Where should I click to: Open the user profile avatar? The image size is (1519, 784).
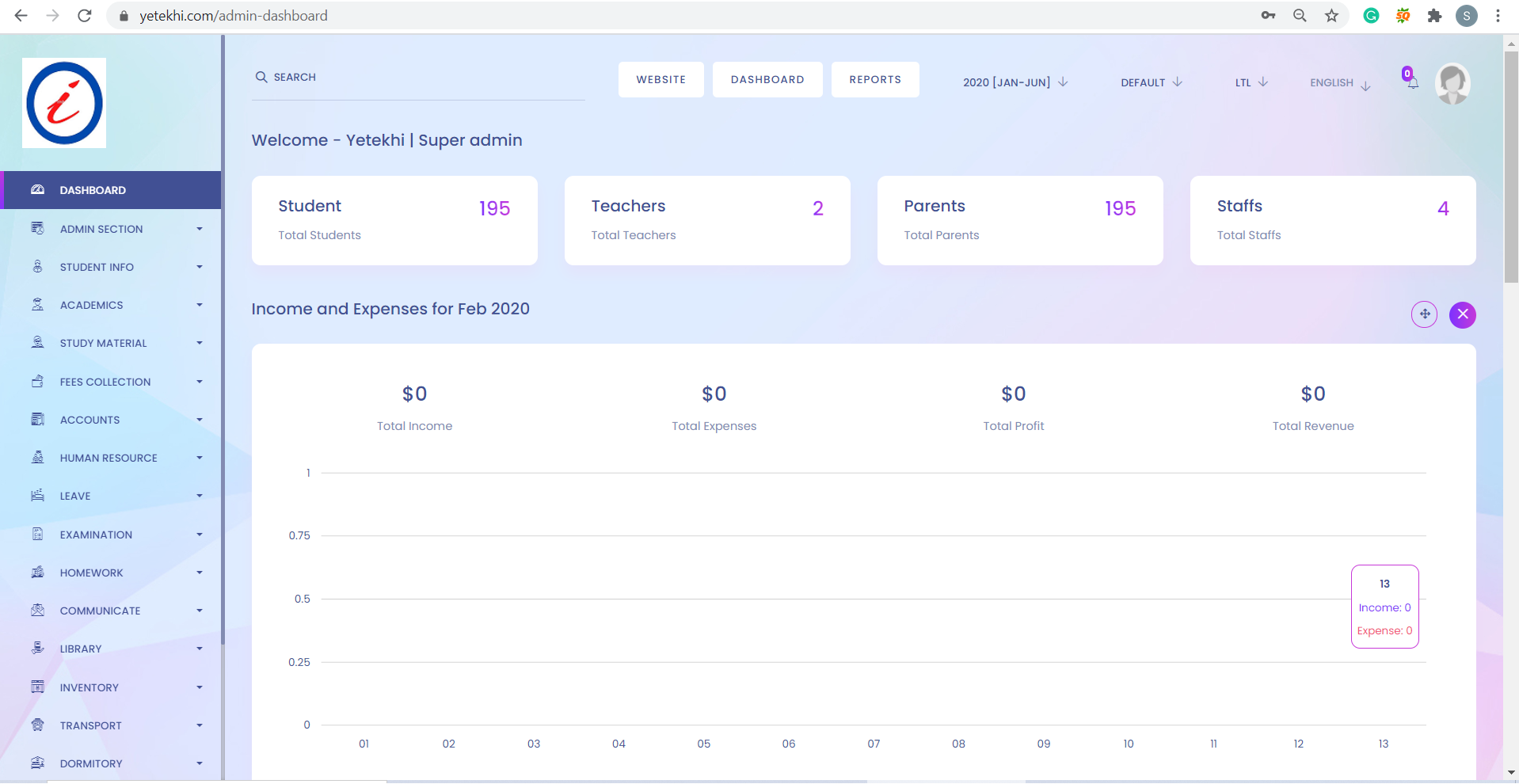(1452, 83)
